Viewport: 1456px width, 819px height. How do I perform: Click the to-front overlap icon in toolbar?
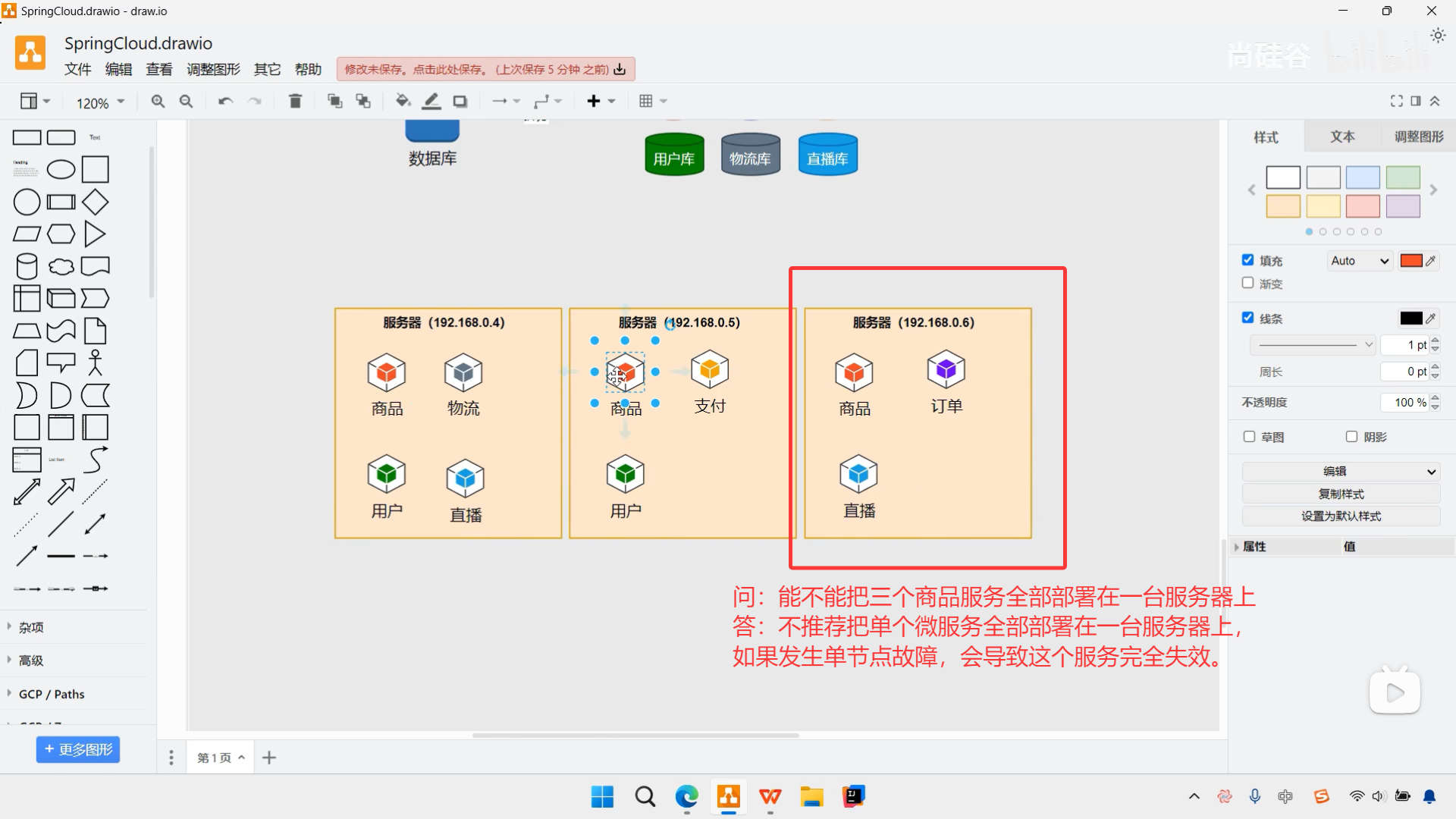pyautogui.click(x=334, y=100)
